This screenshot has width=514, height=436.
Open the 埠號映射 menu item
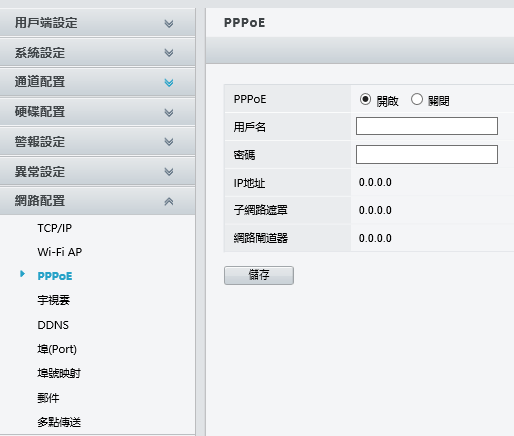[x=59, y=373]
